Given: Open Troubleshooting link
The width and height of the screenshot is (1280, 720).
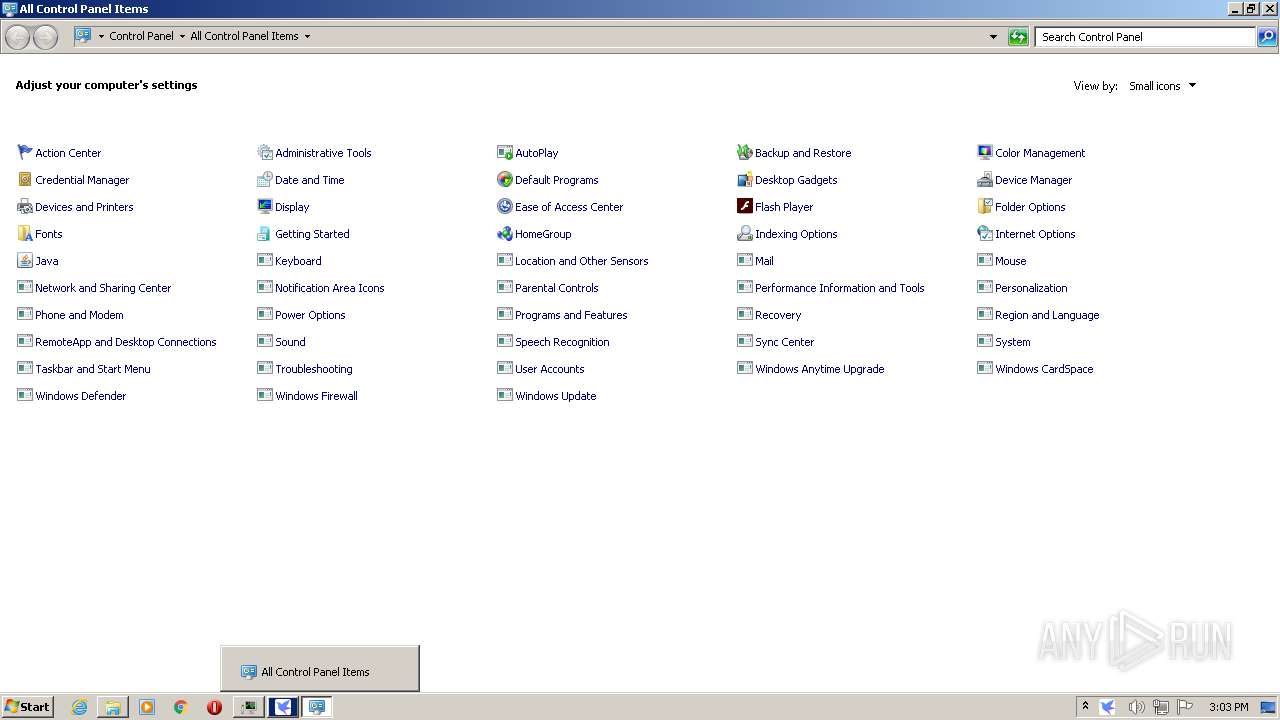Looking at the screenshot, I should 313,369.
